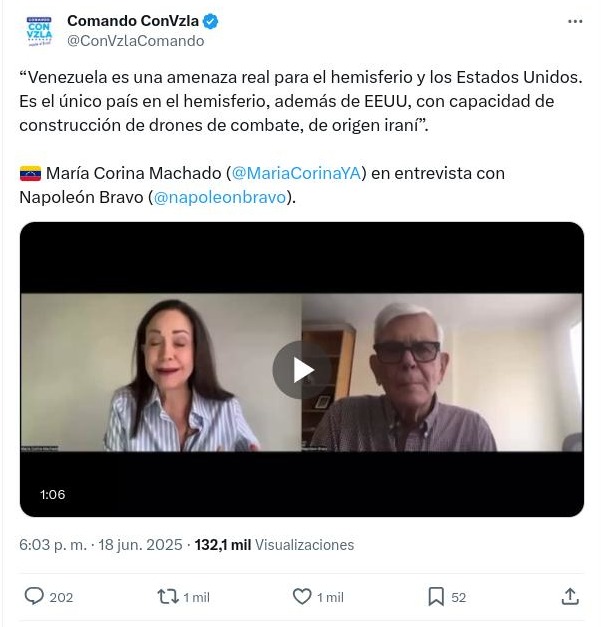The width and height of the screenshot is (601, 627).
Task: View the 132,1 mil Visualizaciones stats
Action: pyautogui.click(x=274, y=545)
